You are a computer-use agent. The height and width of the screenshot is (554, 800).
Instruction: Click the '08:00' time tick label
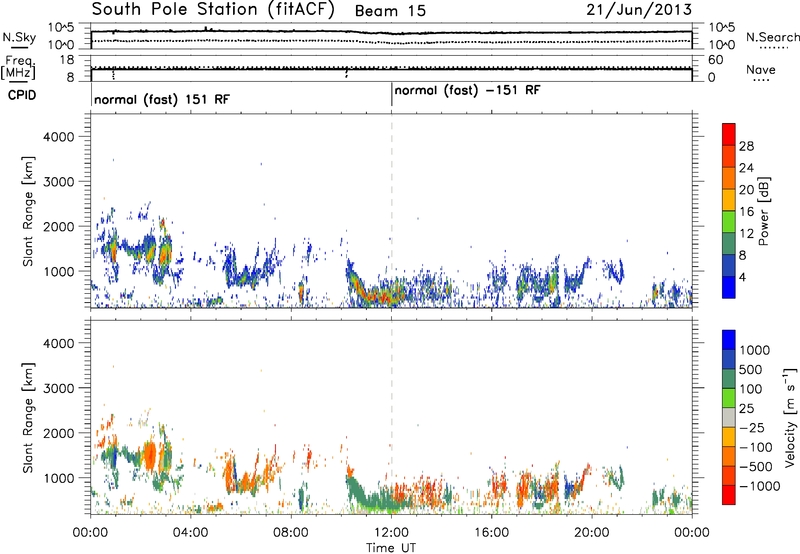coord(291,533)
